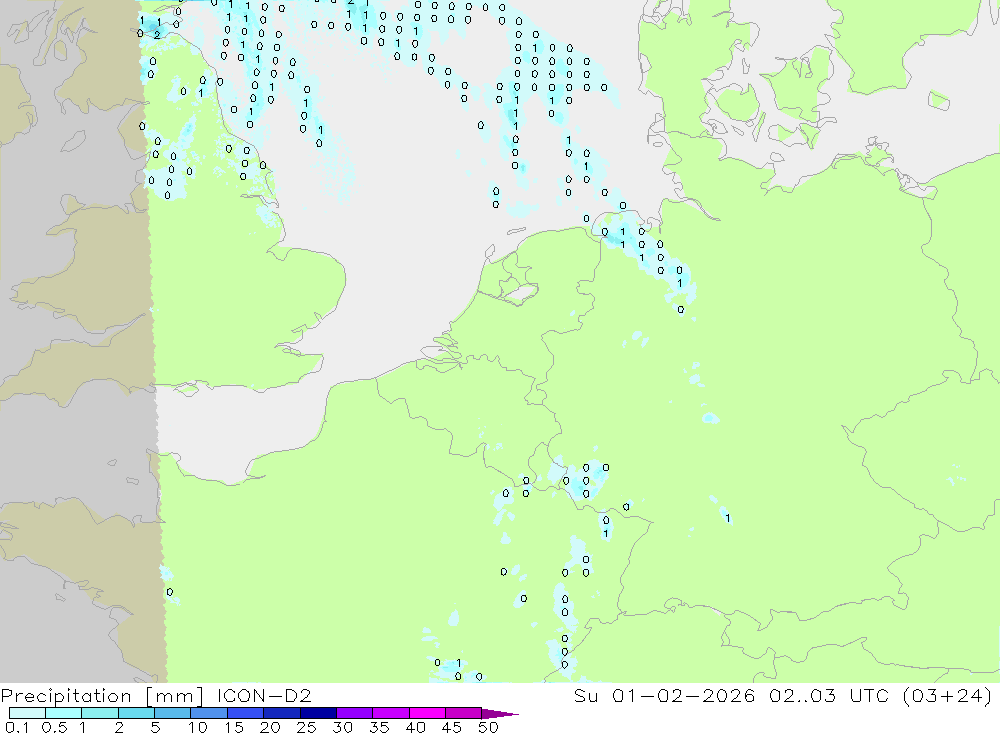Click the "50" legend scale label

coord(488,727)
